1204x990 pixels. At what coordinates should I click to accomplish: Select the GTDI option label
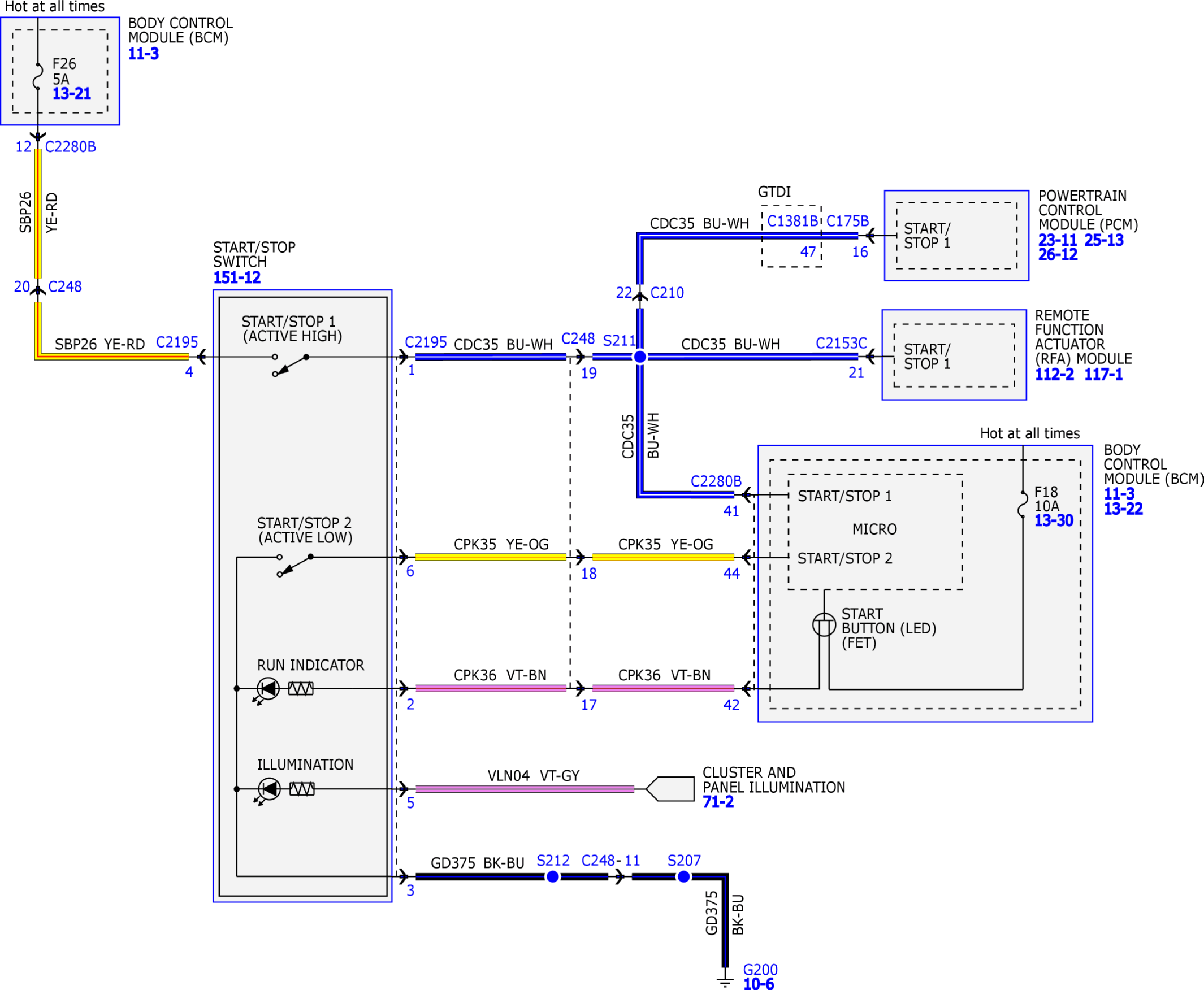774,192
